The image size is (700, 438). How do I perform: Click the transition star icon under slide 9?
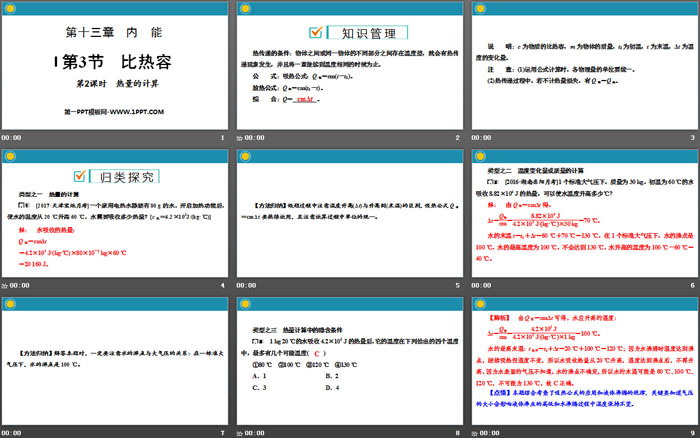475,434
